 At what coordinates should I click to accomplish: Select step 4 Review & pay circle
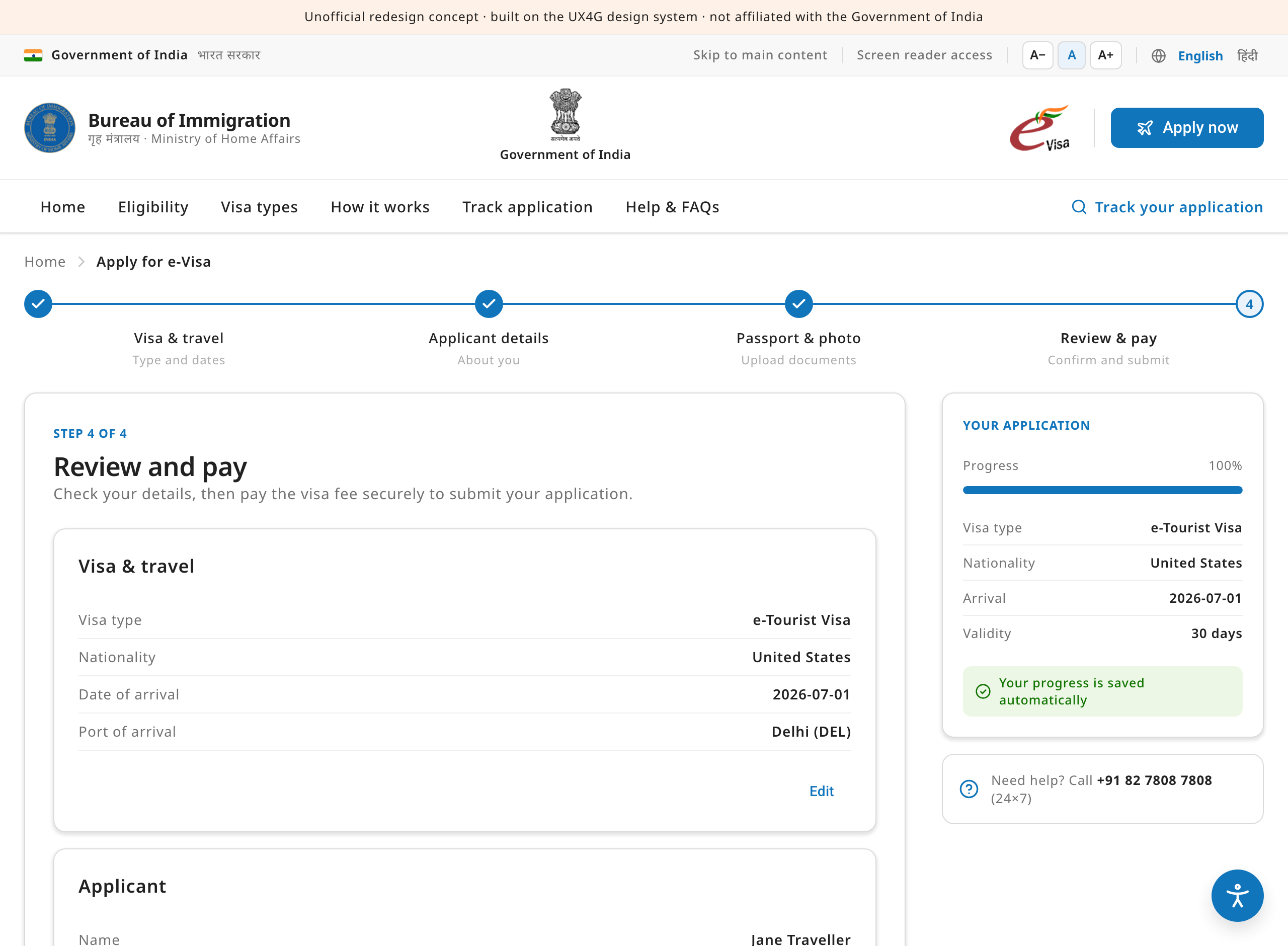1249,304
